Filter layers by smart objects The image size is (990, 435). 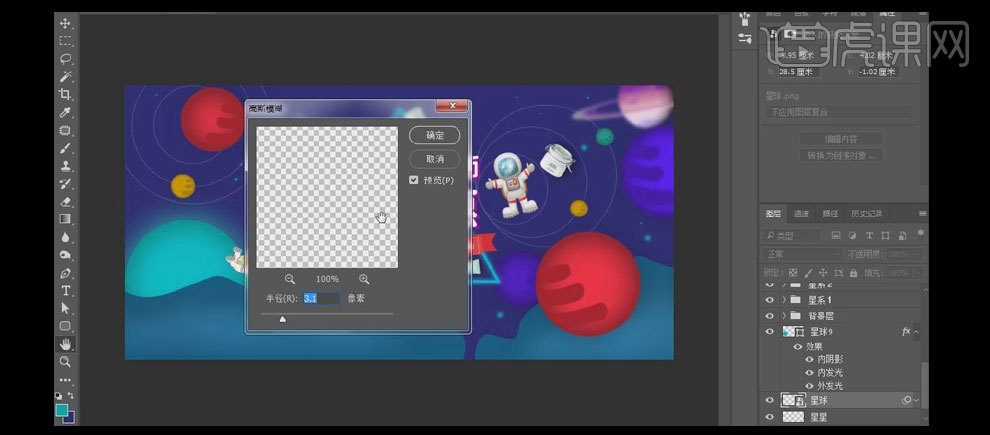point(902,235)
